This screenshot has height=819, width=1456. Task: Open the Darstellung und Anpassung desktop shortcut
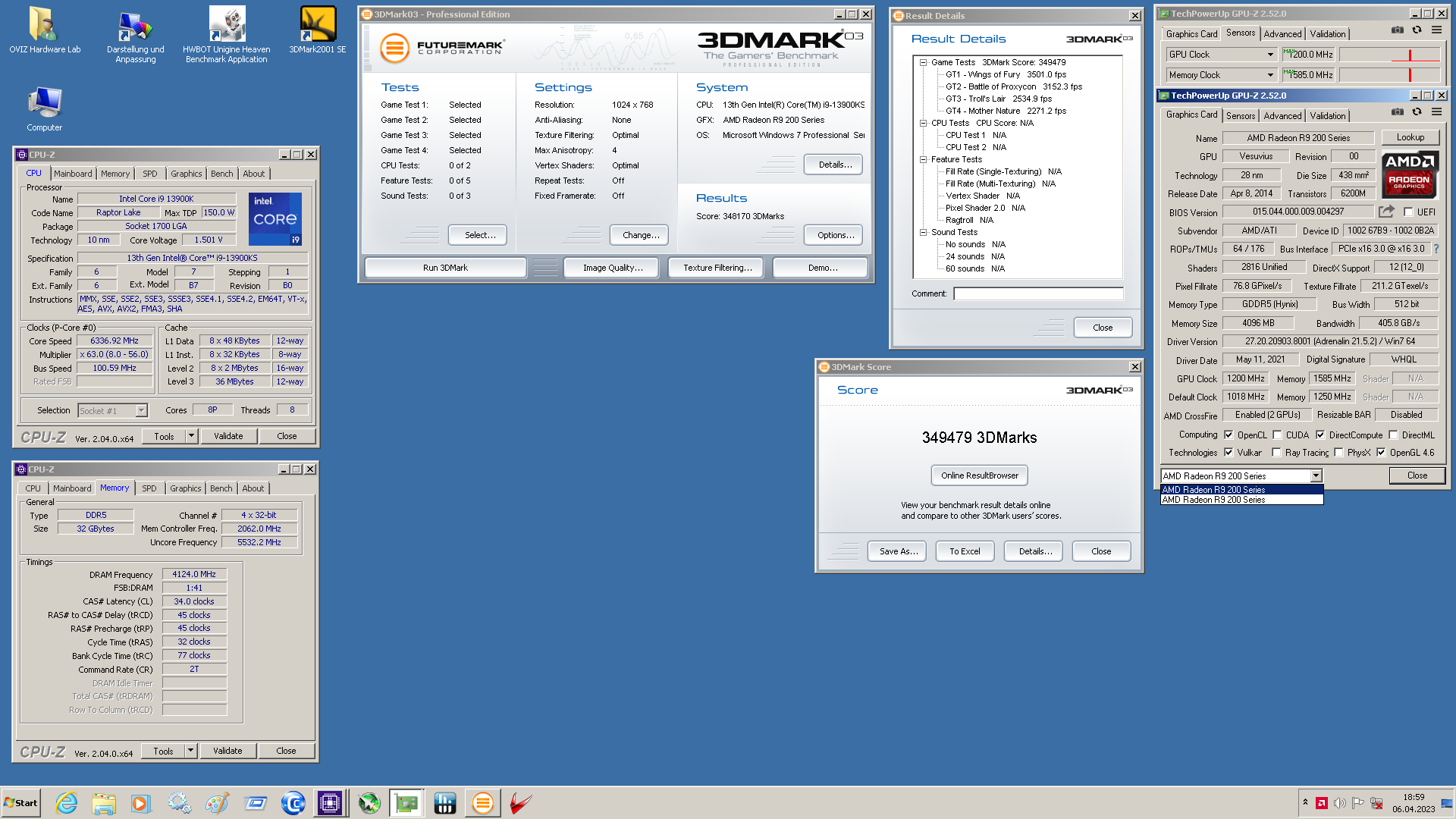[x=135, y=36]
